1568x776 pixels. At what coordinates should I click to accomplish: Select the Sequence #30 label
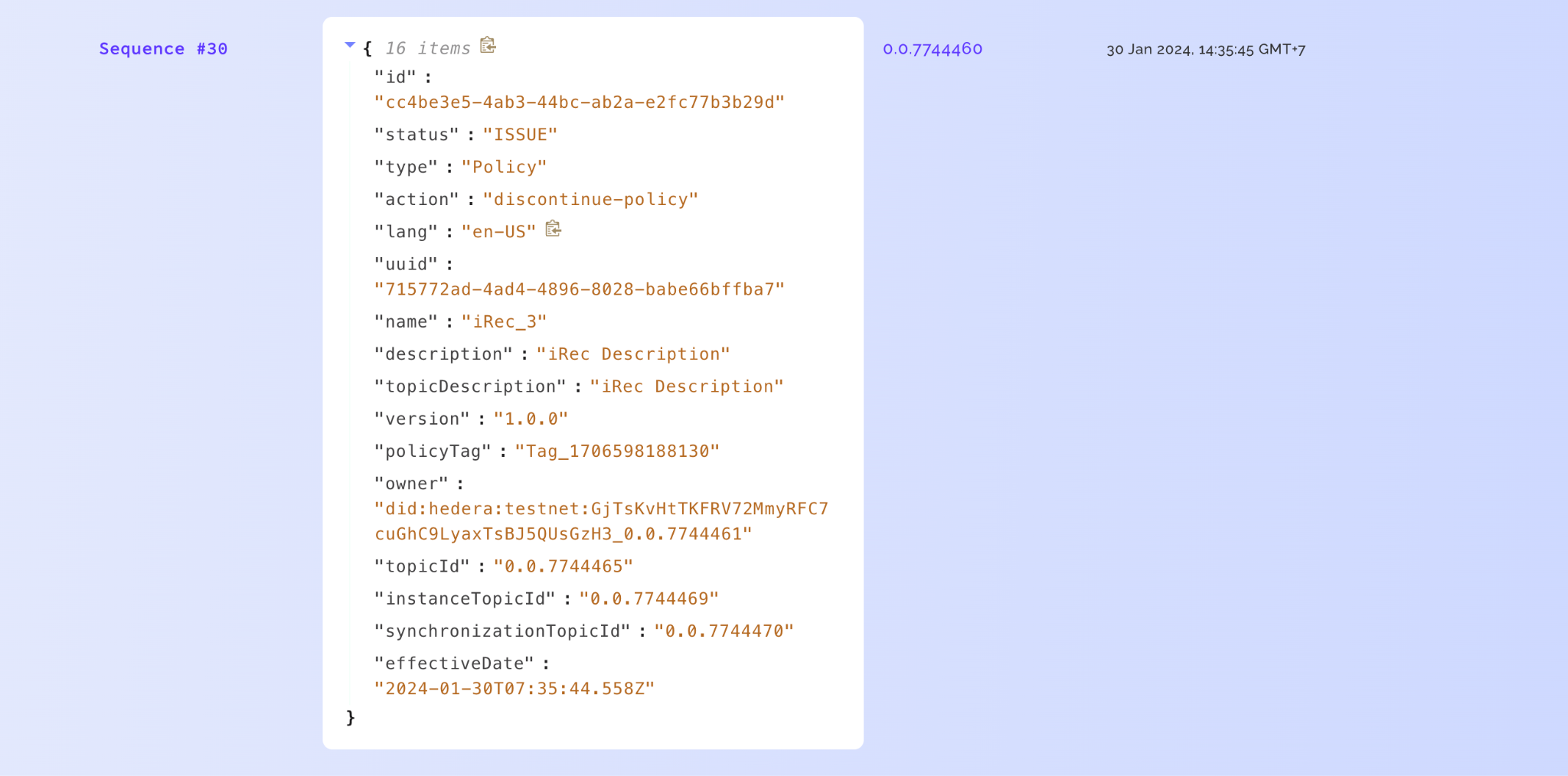point(163,49)
